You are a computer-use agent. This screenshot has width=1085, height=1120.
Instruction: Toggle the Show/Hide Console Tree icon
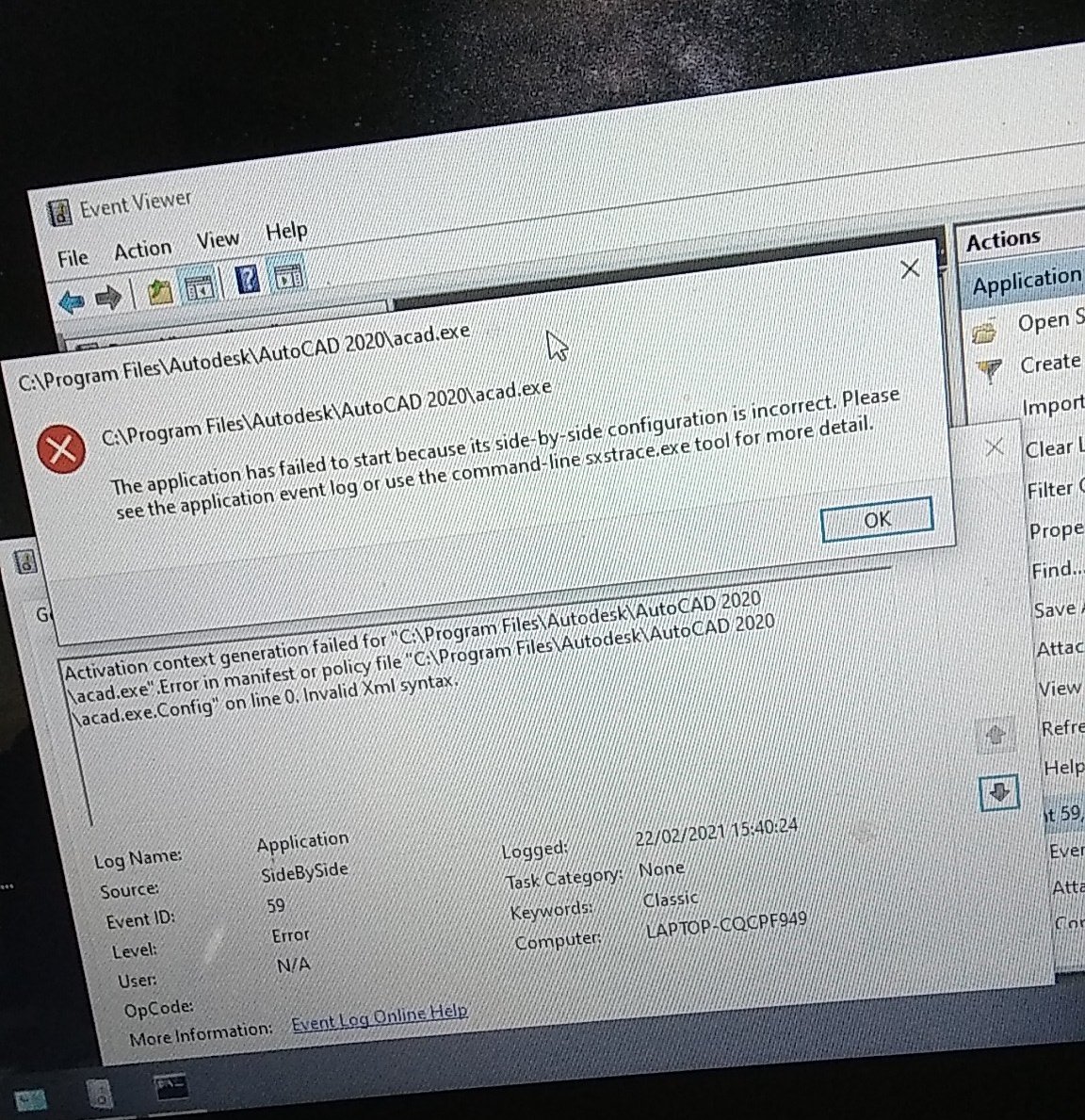point(200,286)
